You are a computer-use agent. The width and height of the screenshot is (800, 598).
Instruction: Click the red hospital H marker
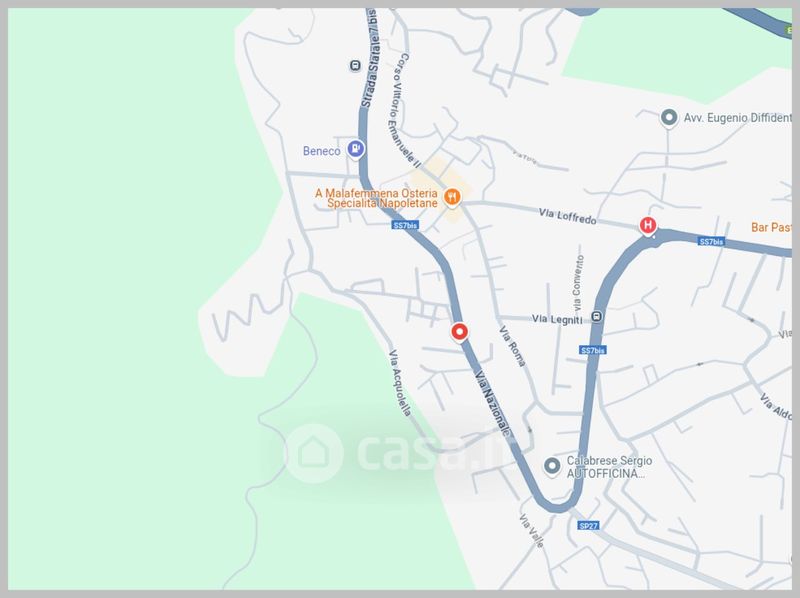(x=647, y=225)
